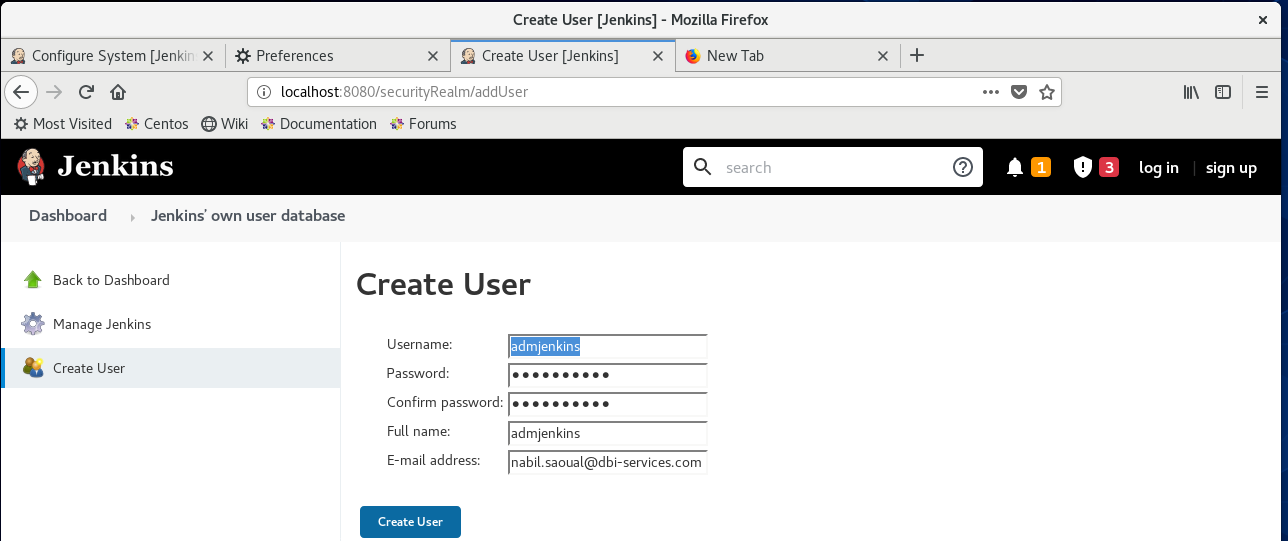The width and height of the screenshot is (1288, 541).
Task: Toggle the sidebar view icon
Action: [1223, 92]
